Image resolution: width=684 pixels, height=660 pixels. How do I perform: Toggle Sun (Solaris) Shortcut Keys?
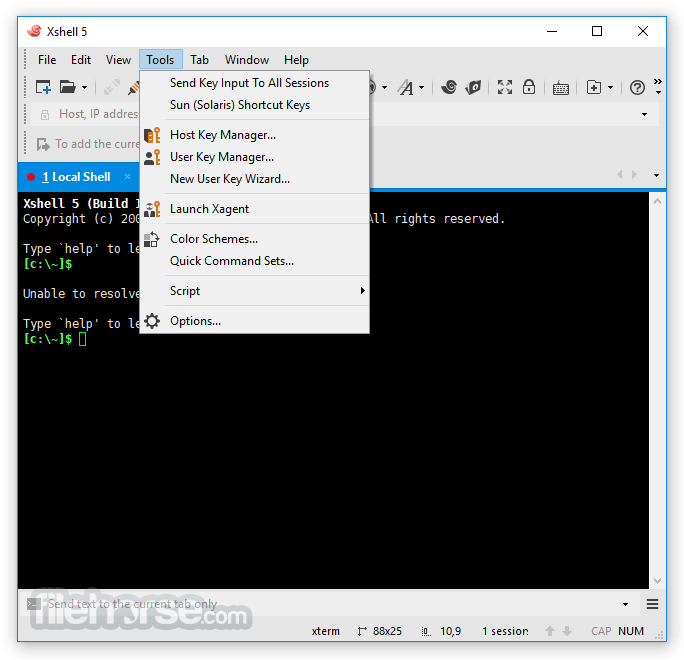click(x=255, y=105)
